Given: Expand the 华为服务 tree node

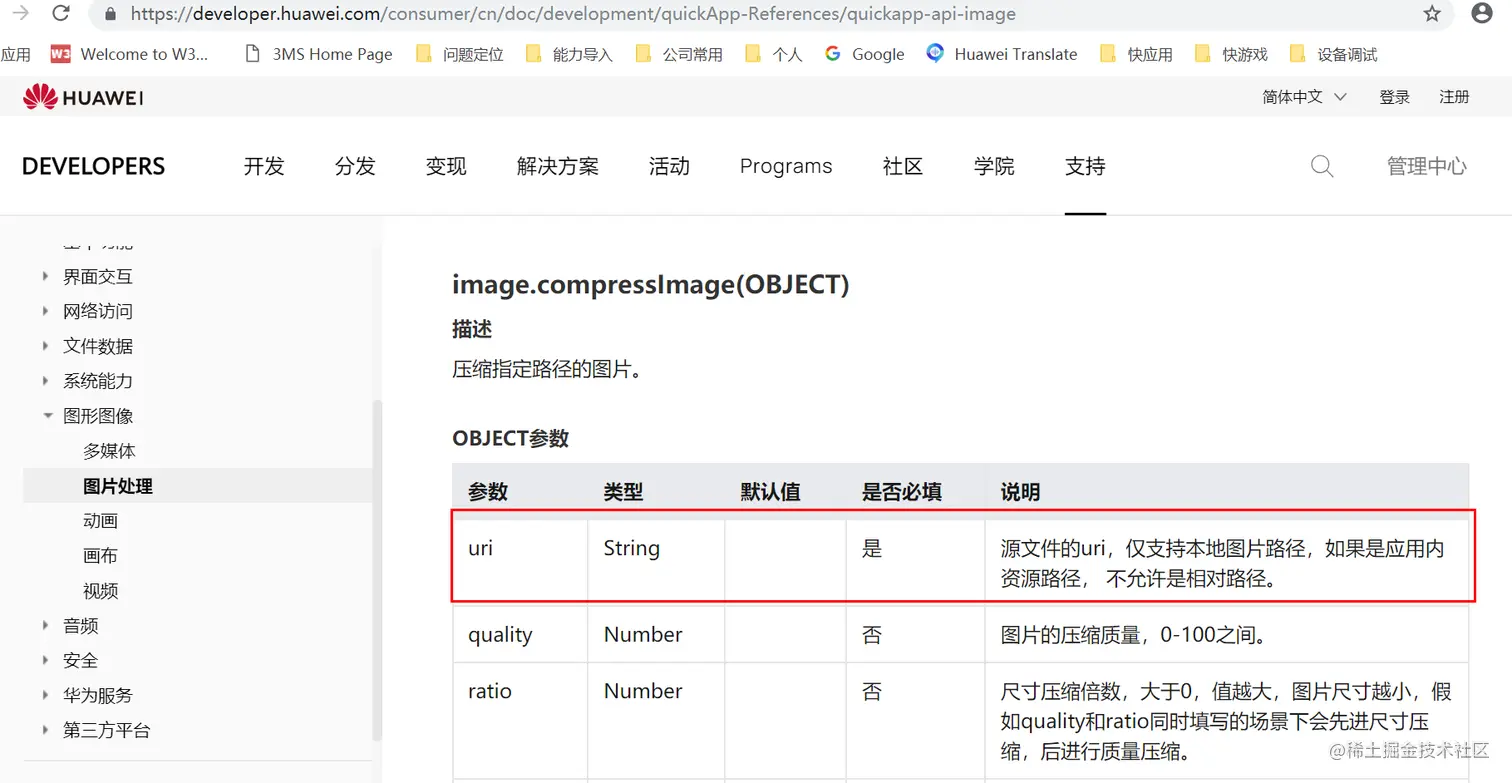Looking at the screenshot, I should tap(46, 695).
